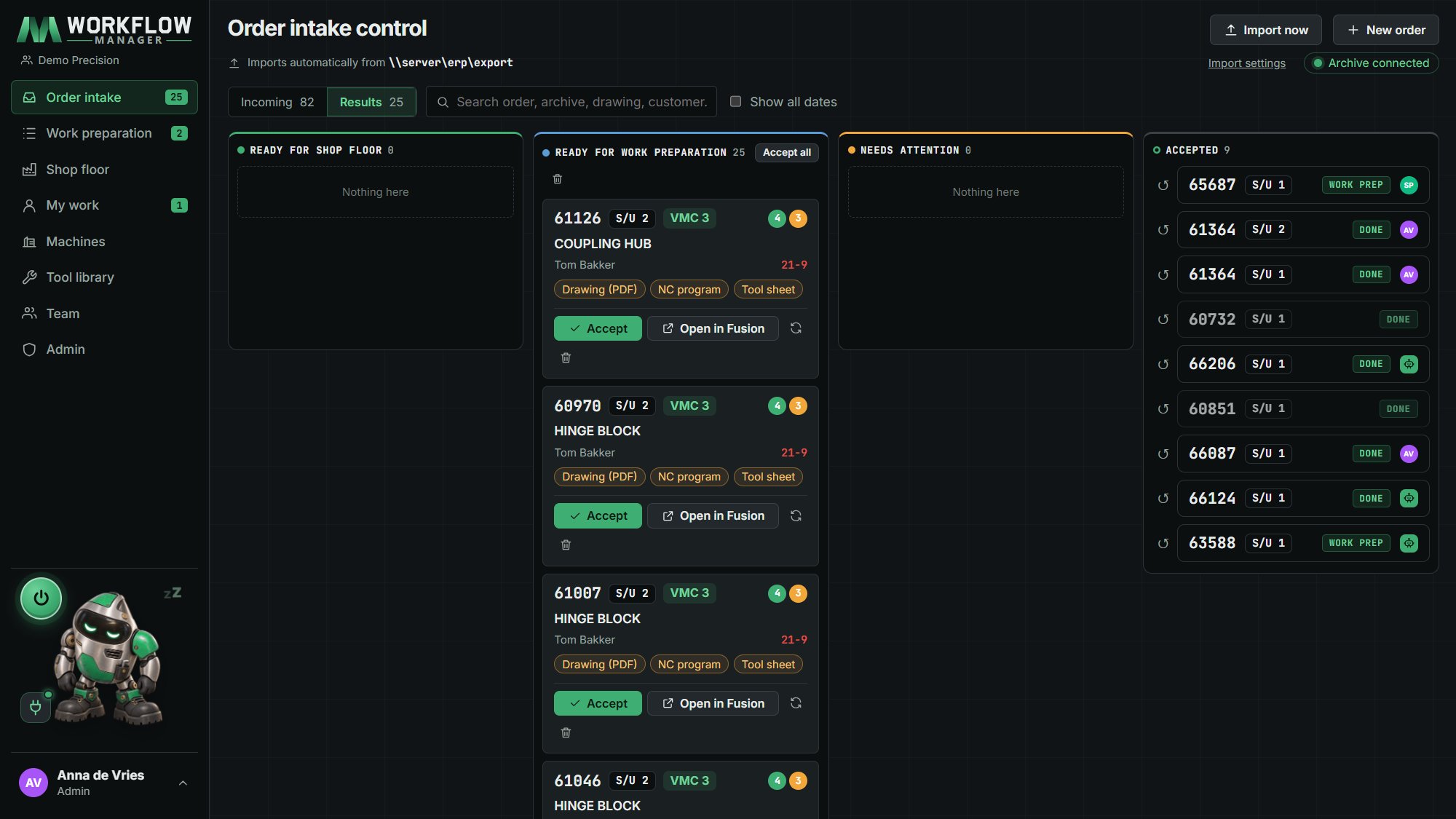1456x819 pixels.
Task: Open order 60970 in Fusion
Action: [x=713, y=515]
